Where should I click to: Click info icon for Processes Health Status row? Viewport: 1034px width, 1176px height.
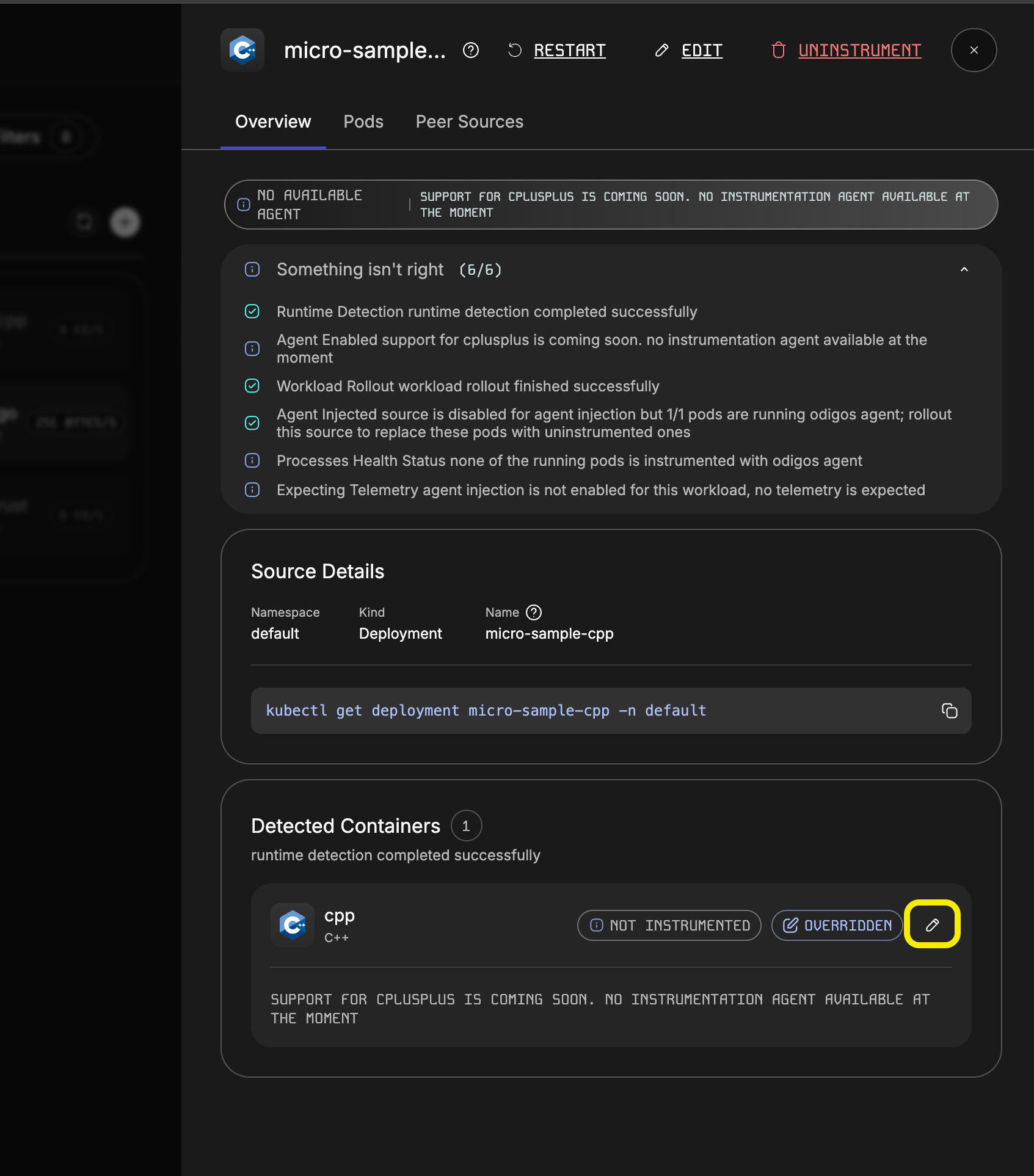[x=252, y=460]
